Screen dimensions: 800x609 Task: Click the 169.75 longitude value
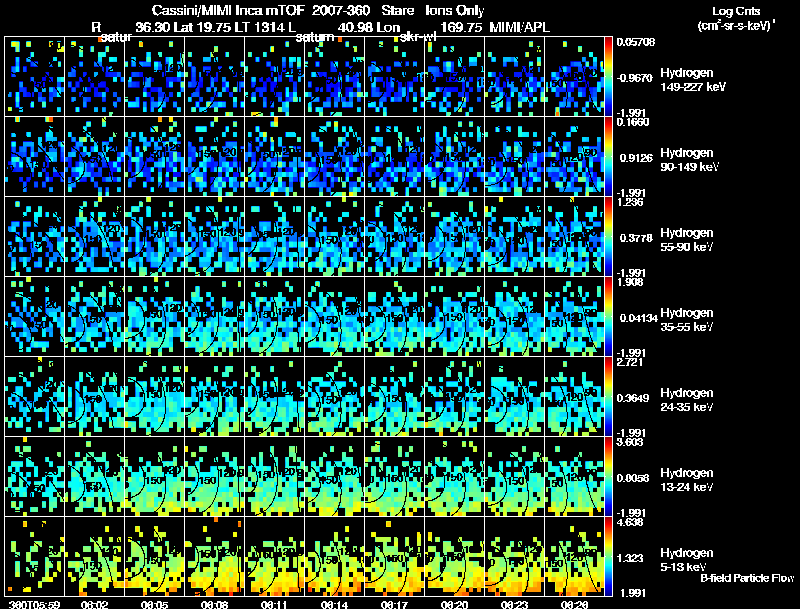[x=461, y=27]
